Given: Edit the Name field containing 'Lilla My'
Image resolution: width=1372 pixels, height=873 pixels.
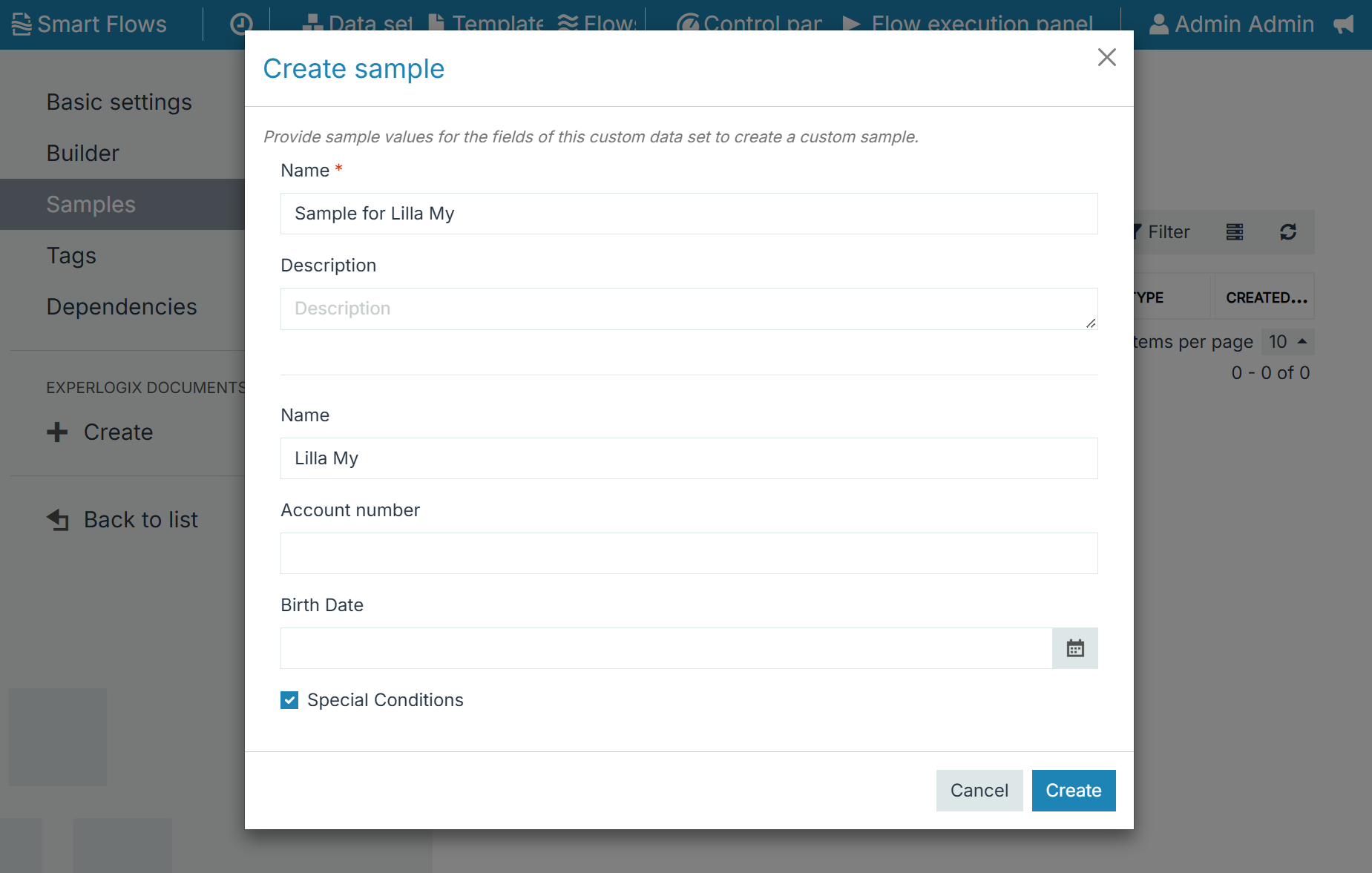Looking at the screenshot, I should point(689,458).
